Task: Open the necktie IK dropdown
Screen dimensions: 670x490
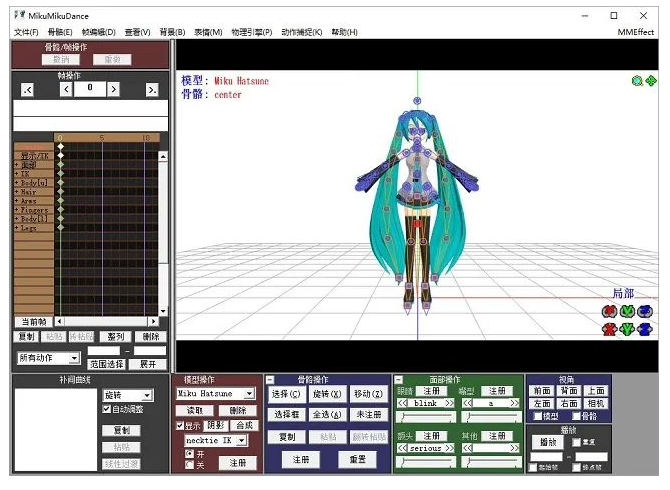Action: pos(242,440)
